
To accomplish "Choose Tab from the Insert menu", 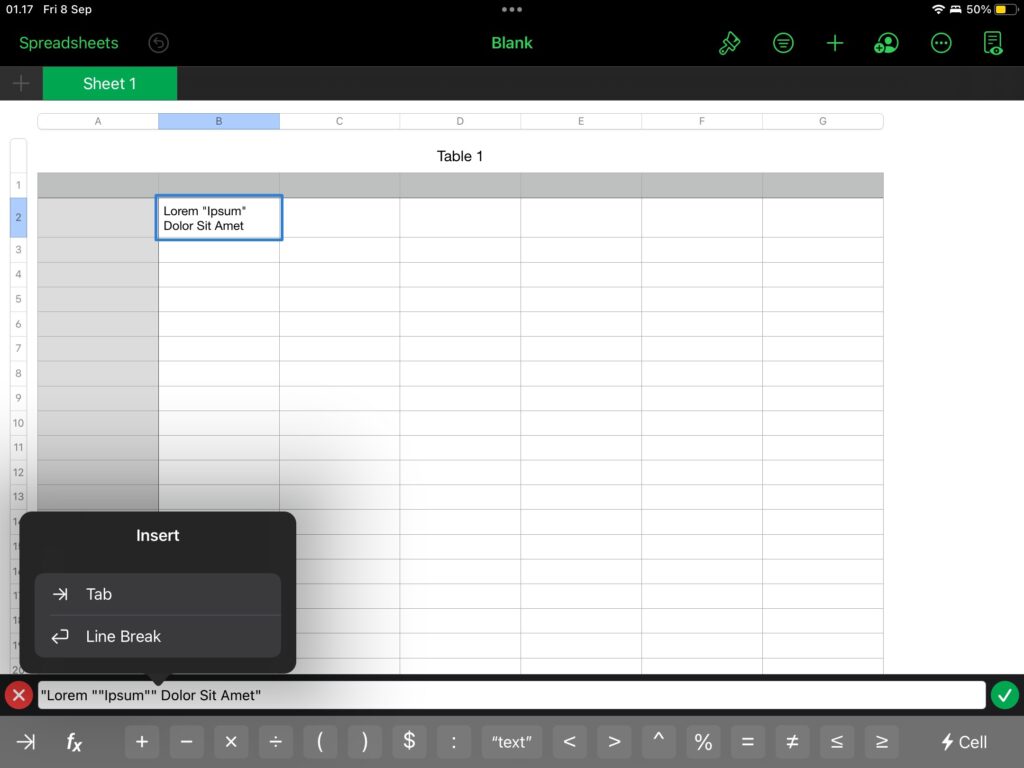I will (157, 594).
